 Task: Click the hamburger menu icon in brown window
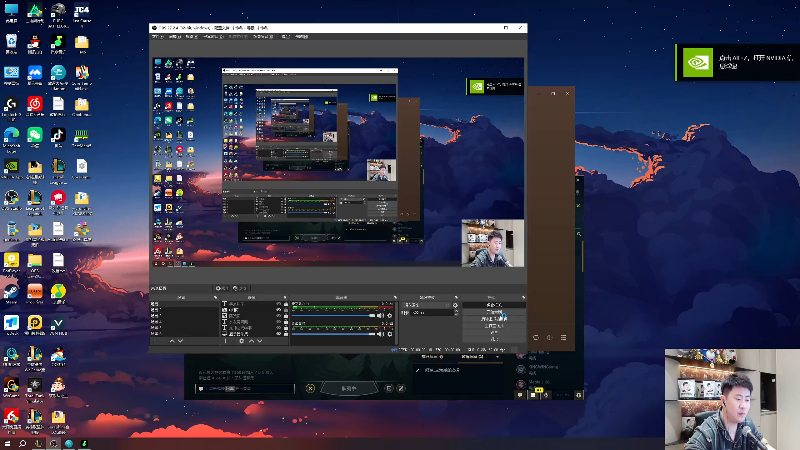click(x=563, y=337)
